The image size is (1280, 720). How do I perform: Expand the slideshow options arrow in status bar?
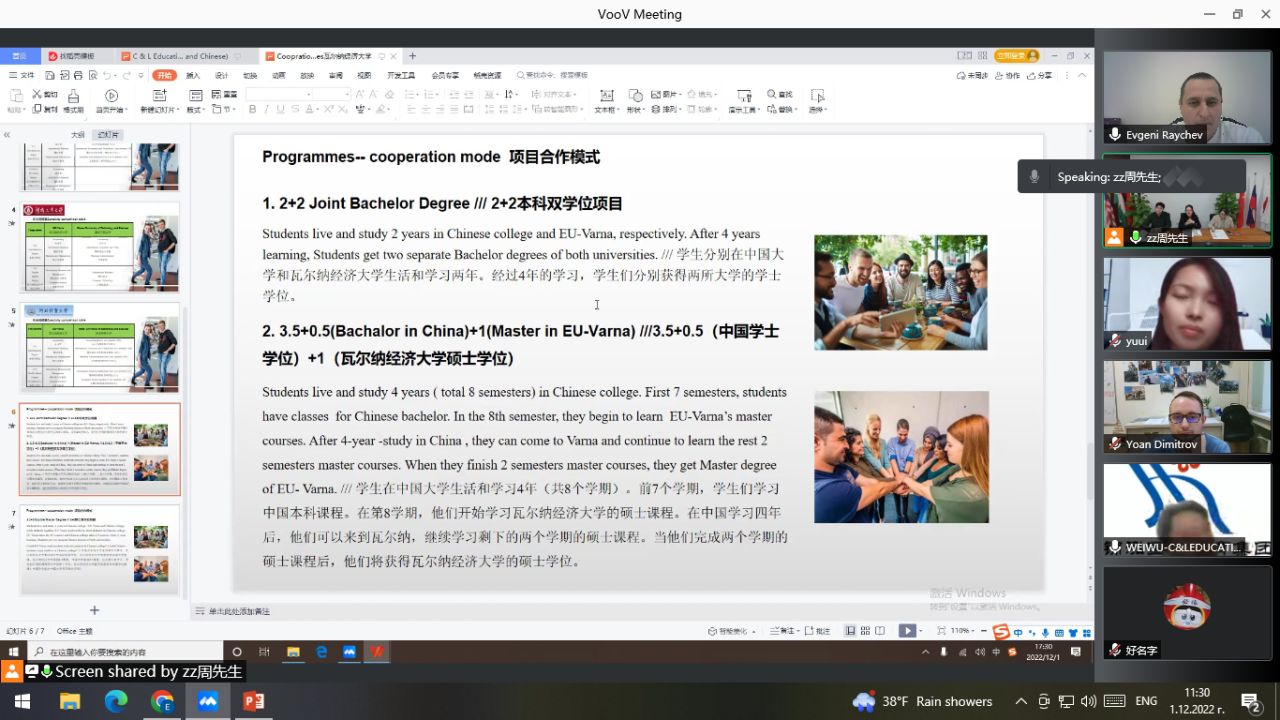[x=921, y=631]
